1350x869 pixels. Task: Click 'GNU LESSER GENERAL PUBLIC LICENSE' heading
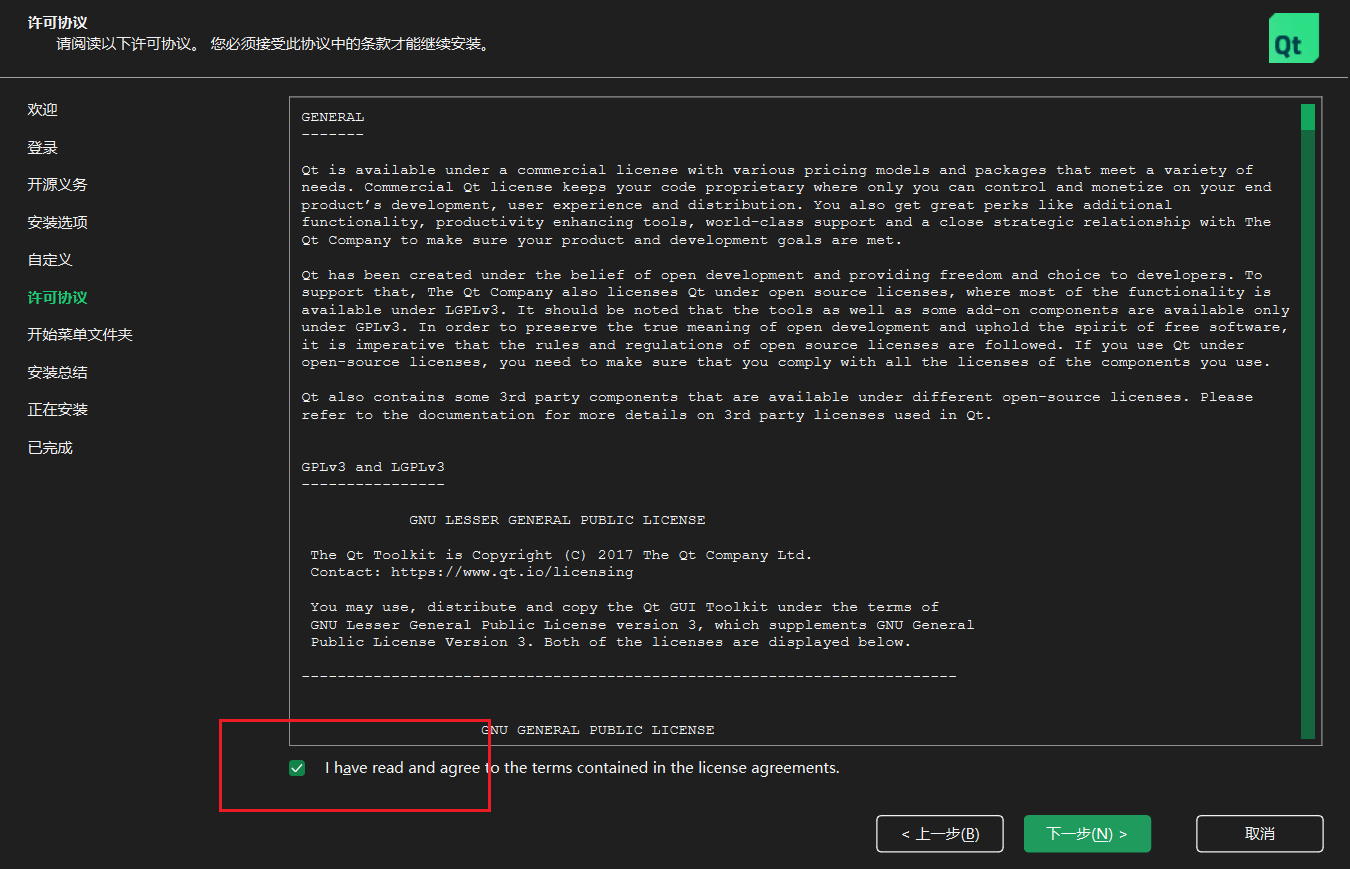[x=558, y=520]
